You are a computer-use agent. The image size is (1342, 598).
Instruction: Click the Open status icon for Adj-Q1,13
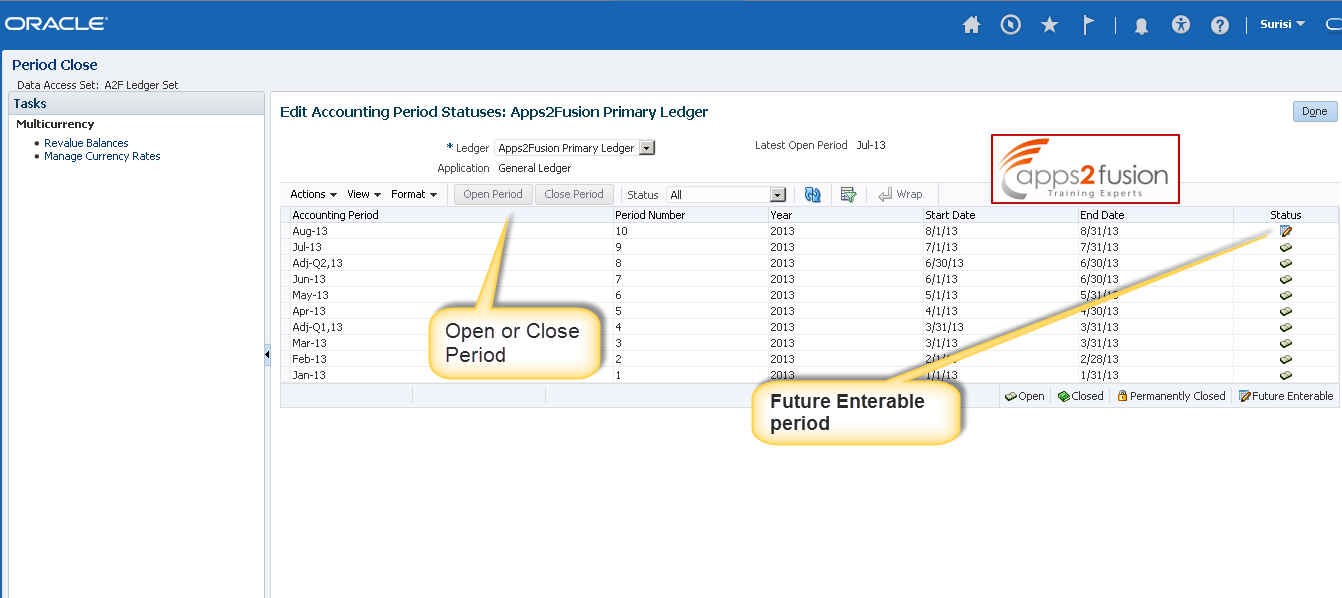[x=1285, y=327]
